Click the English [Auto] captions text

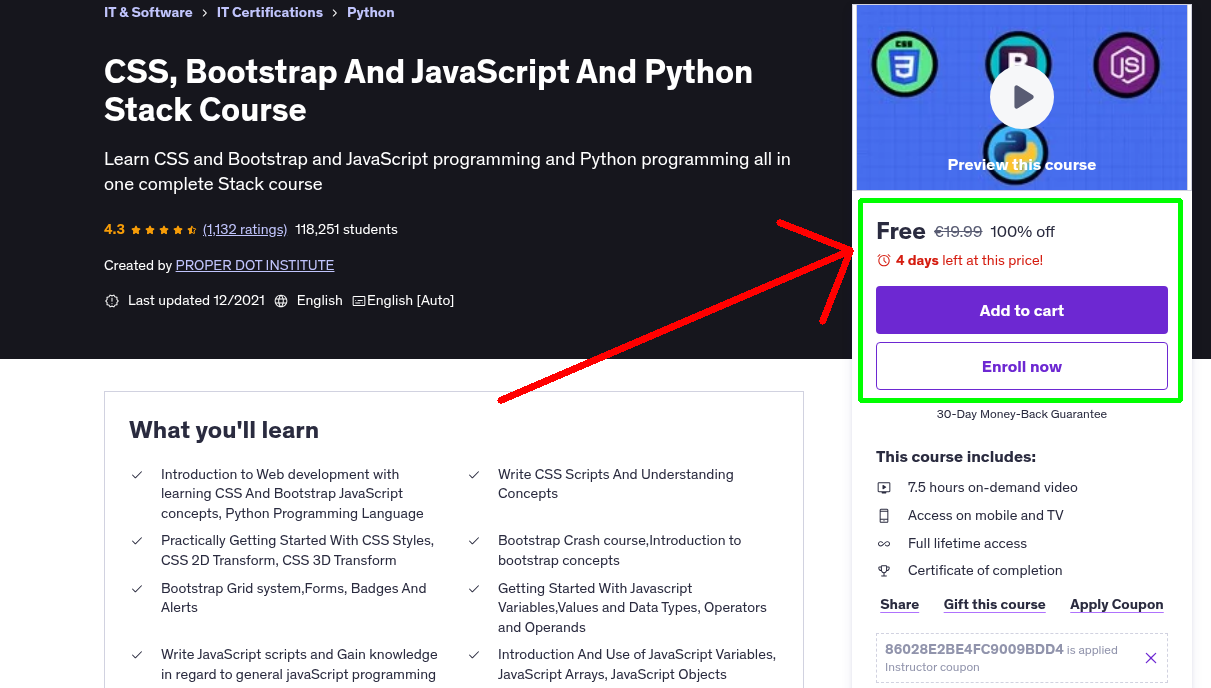pyautogui.click(x=410, y=301)
